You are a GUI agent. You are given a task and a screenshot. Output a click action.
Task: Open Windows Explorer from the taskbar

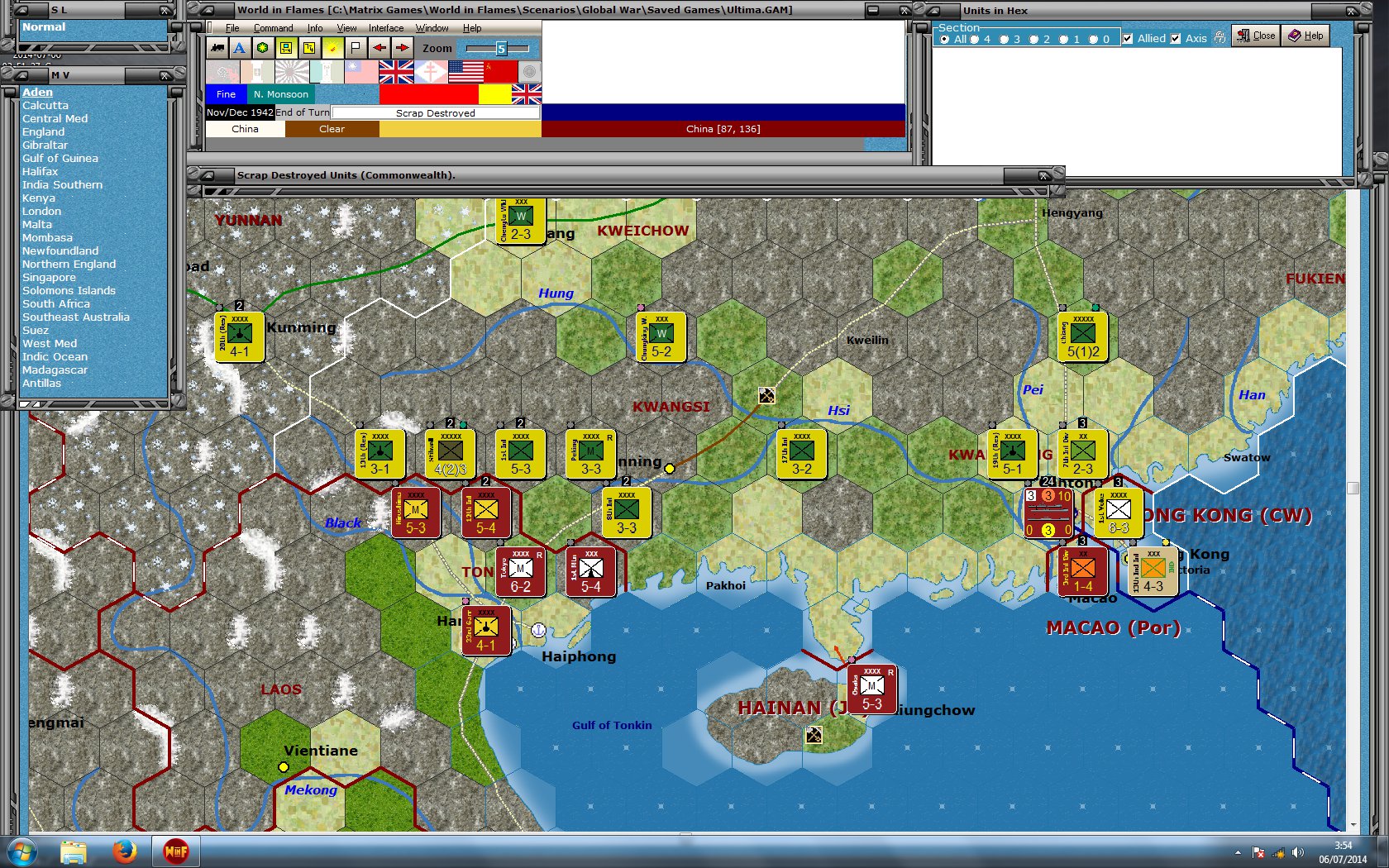coord(74,851)
